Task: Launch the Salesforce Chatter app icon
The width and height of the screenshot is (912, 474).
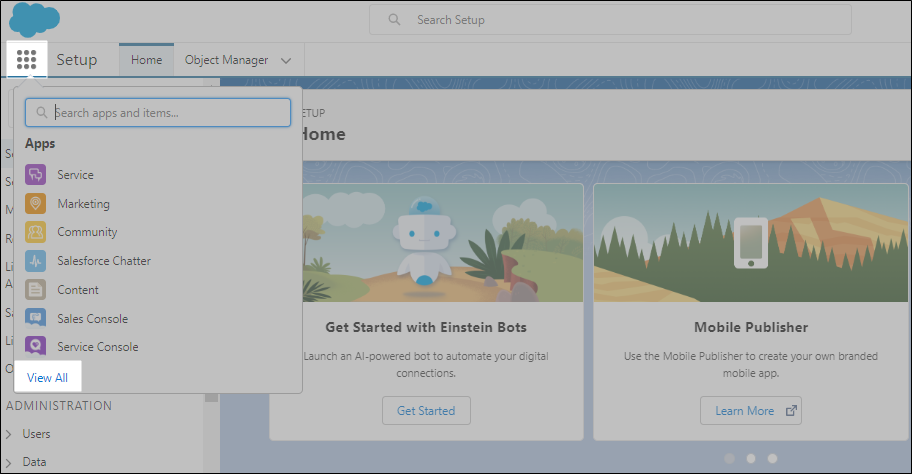Action: (36, 261)
